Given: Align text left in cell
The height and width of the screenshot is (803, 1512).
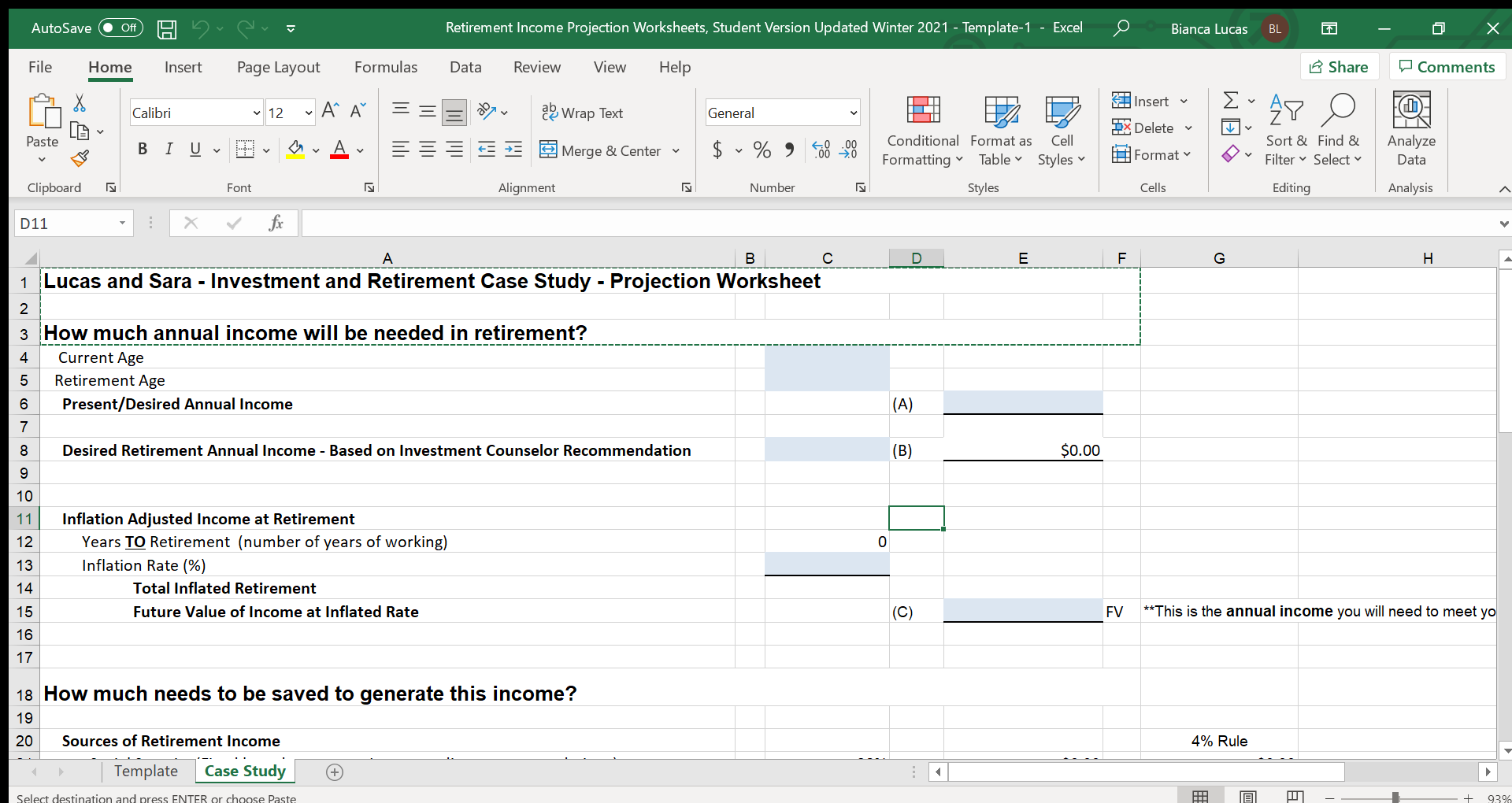Looking at the screenshot, I should tap(401, 150).
